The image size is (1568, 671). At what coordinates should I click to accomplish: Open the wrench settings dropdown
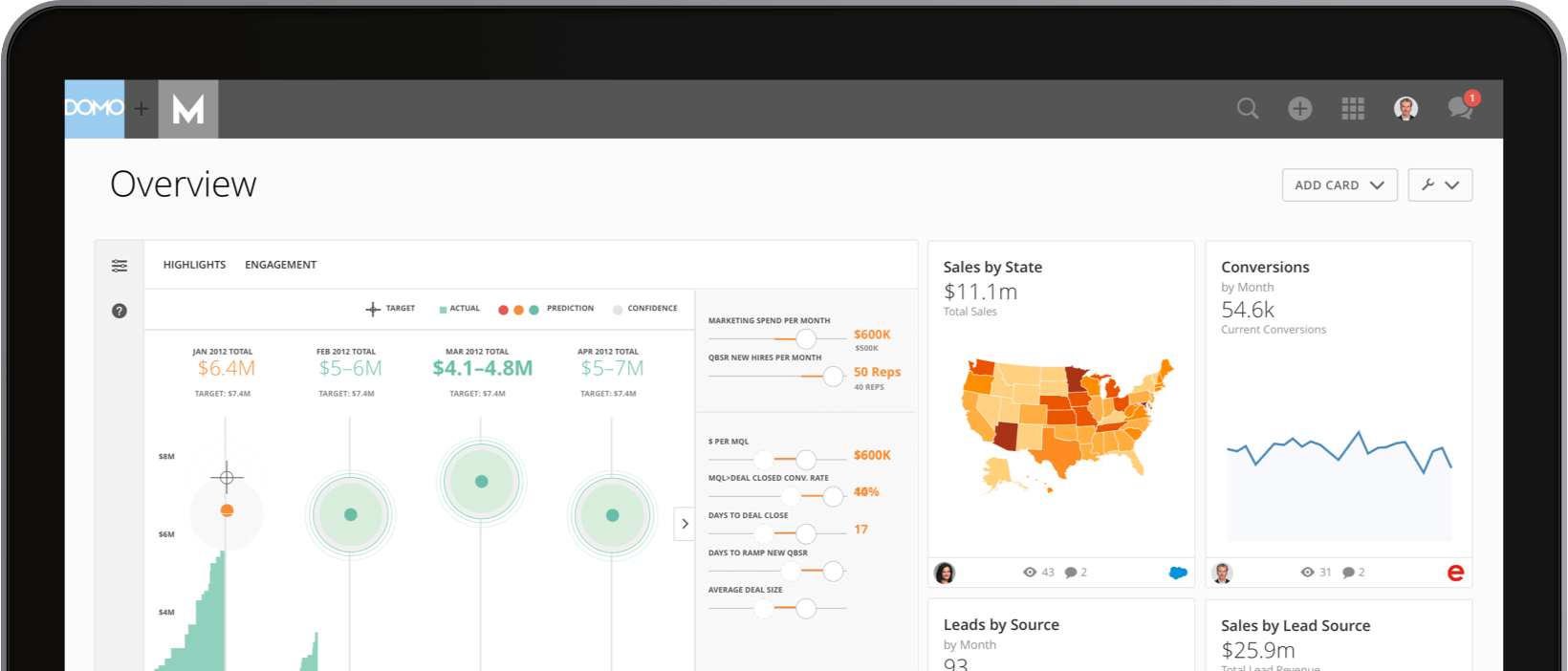tap(1439, 185)
